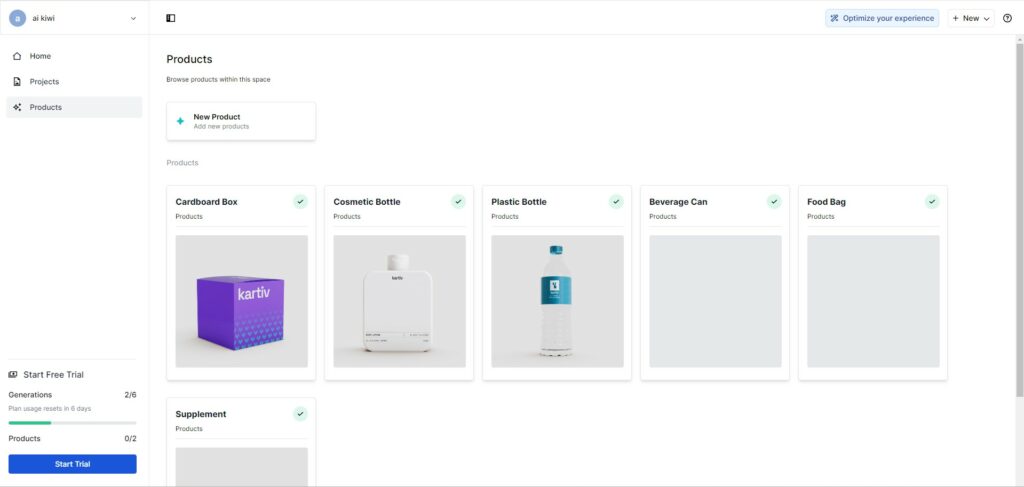Click the magic wand icon in Optimize button
The height and width of the screenshot is (487, 1024).
point(834,18)
